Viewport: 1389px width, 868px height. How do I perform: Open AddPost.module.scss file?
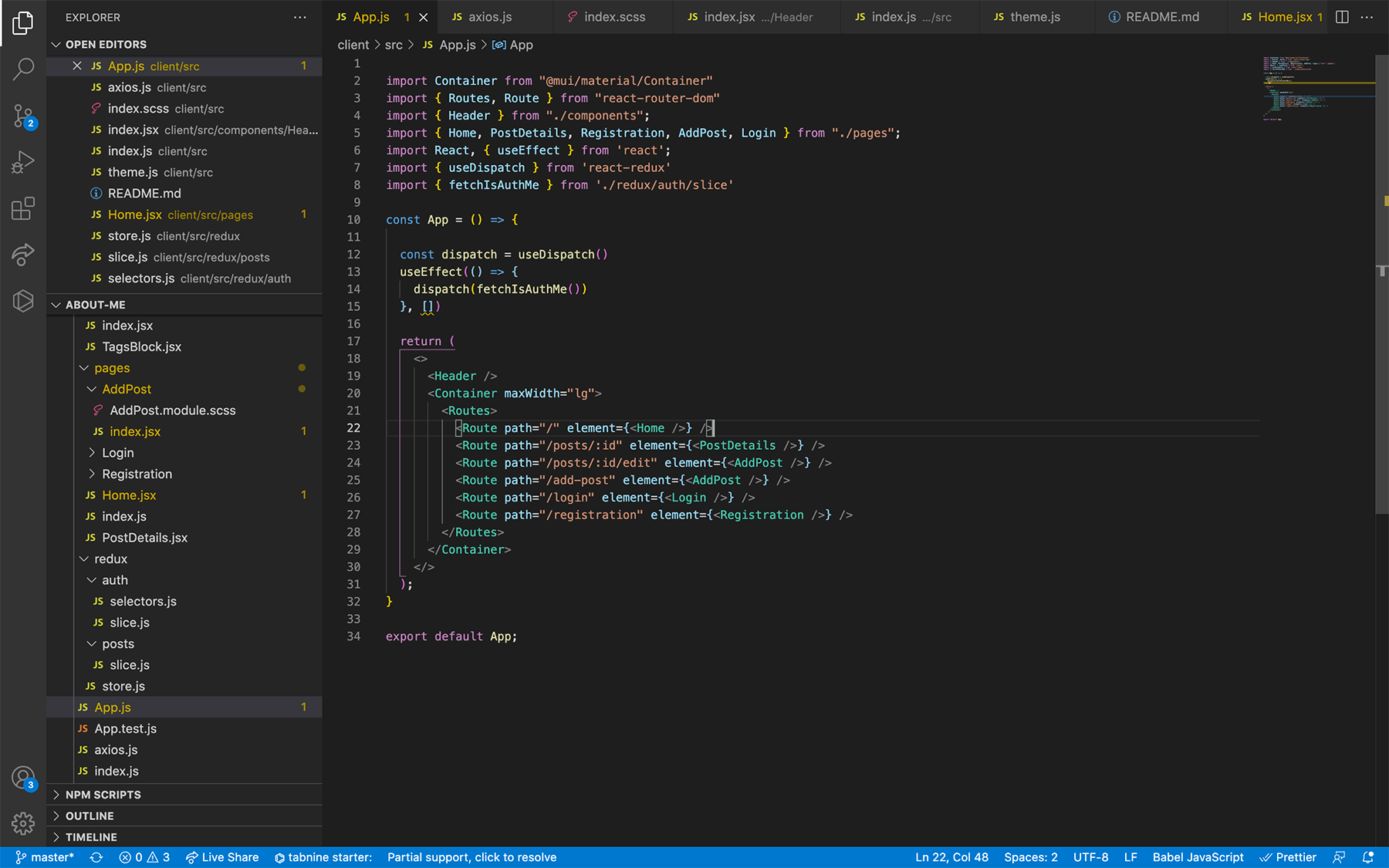(x=184, y=410)
